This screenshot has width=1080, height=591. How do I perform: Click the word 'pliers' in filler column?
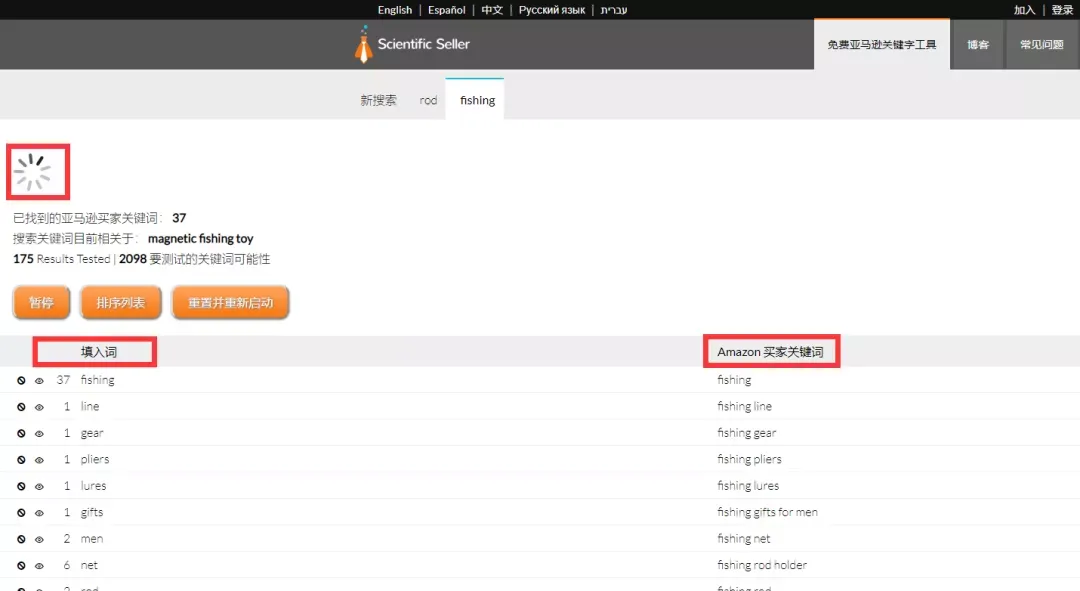94,459
